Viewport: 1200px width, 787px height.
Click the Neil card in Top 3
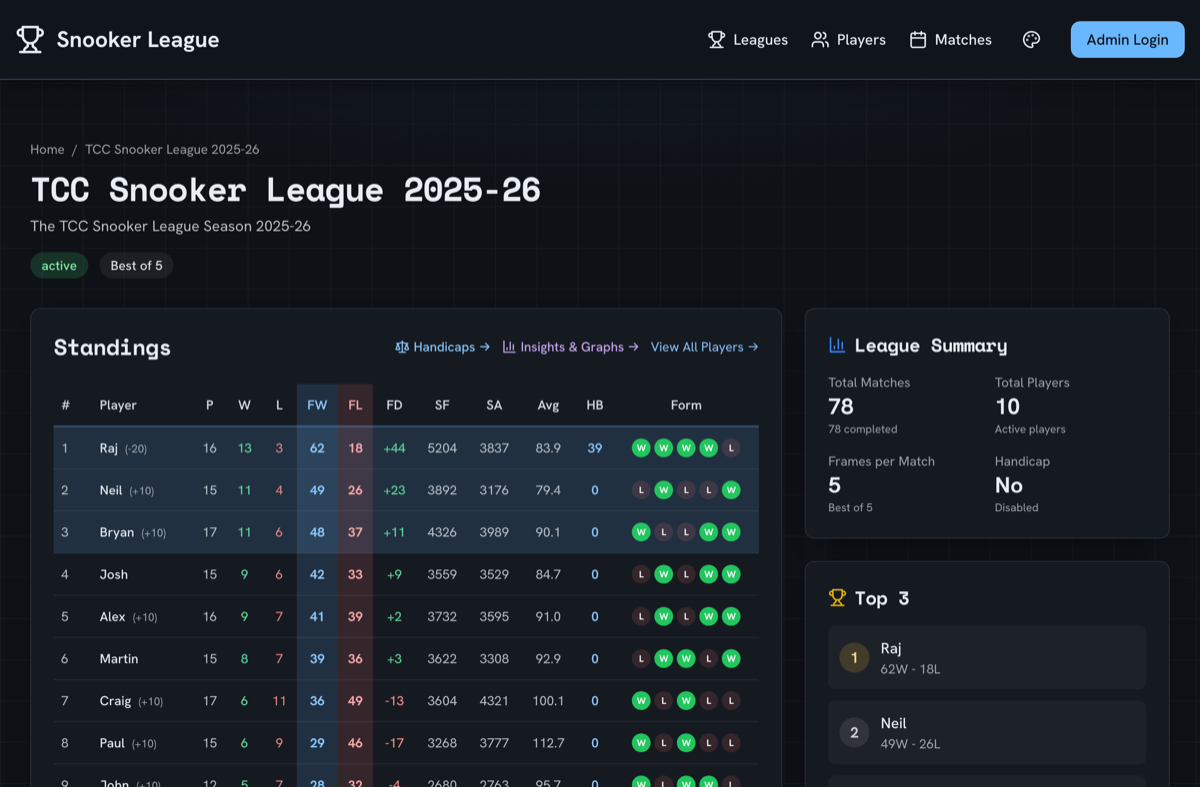point(987,733)
